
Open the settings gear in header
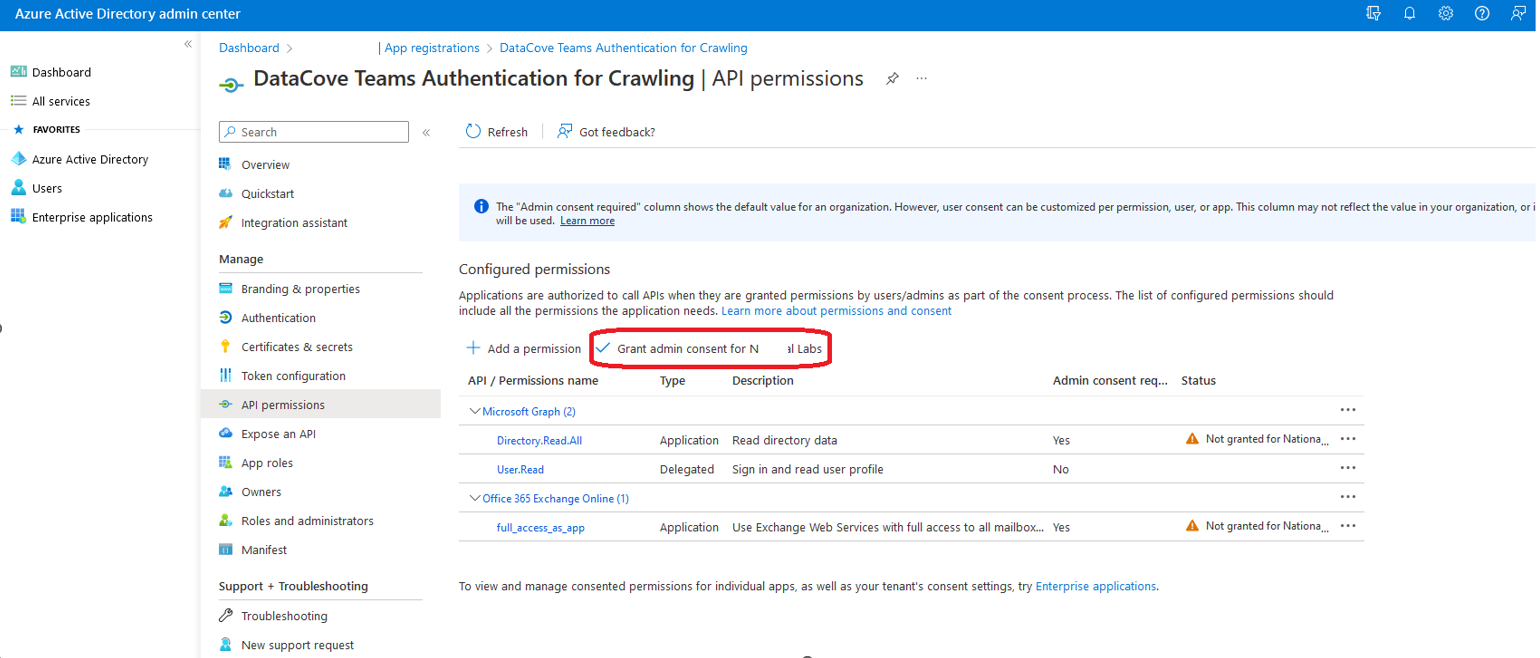pyautogui.click(x=1446, y=14)
